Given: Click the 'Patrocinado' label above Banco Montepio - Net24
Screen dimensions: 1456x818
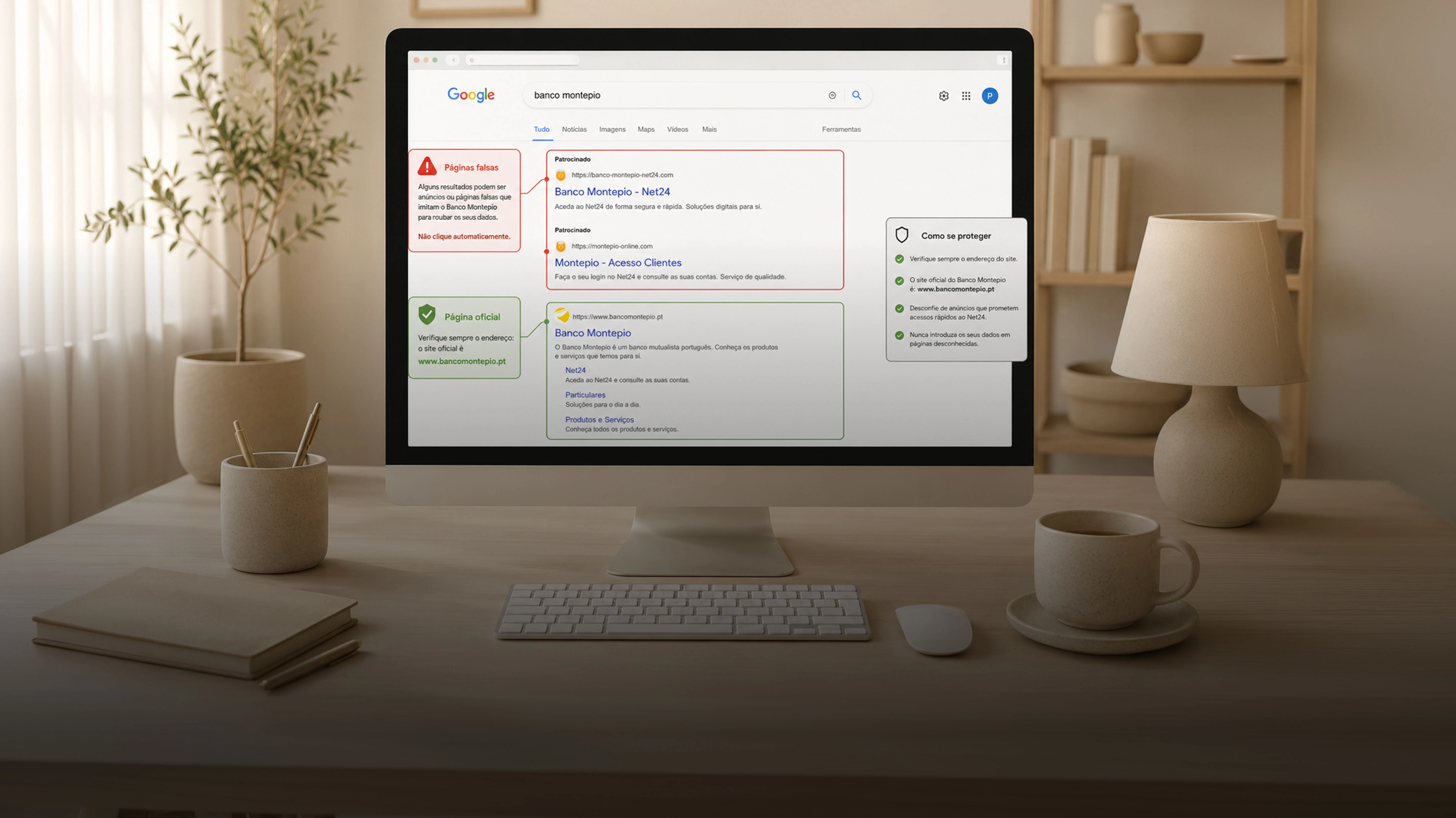Looking at the screenshot, I should click(572, 160).
